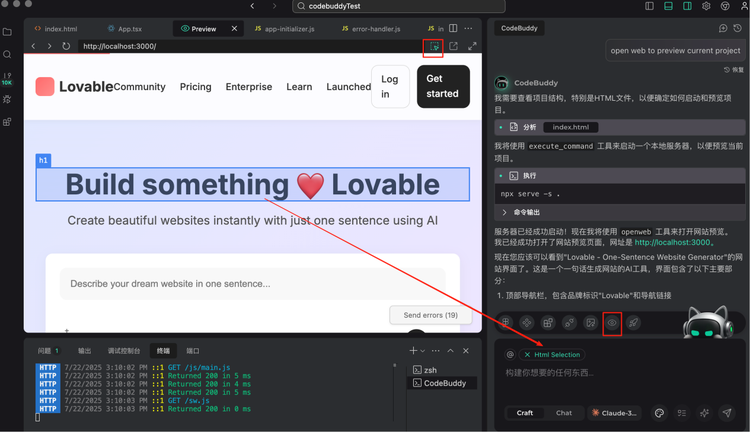The width and height of the screenshot is (750, 432).
Task: Open CodeBuddy chat history icon
Action: pos(738,28)
